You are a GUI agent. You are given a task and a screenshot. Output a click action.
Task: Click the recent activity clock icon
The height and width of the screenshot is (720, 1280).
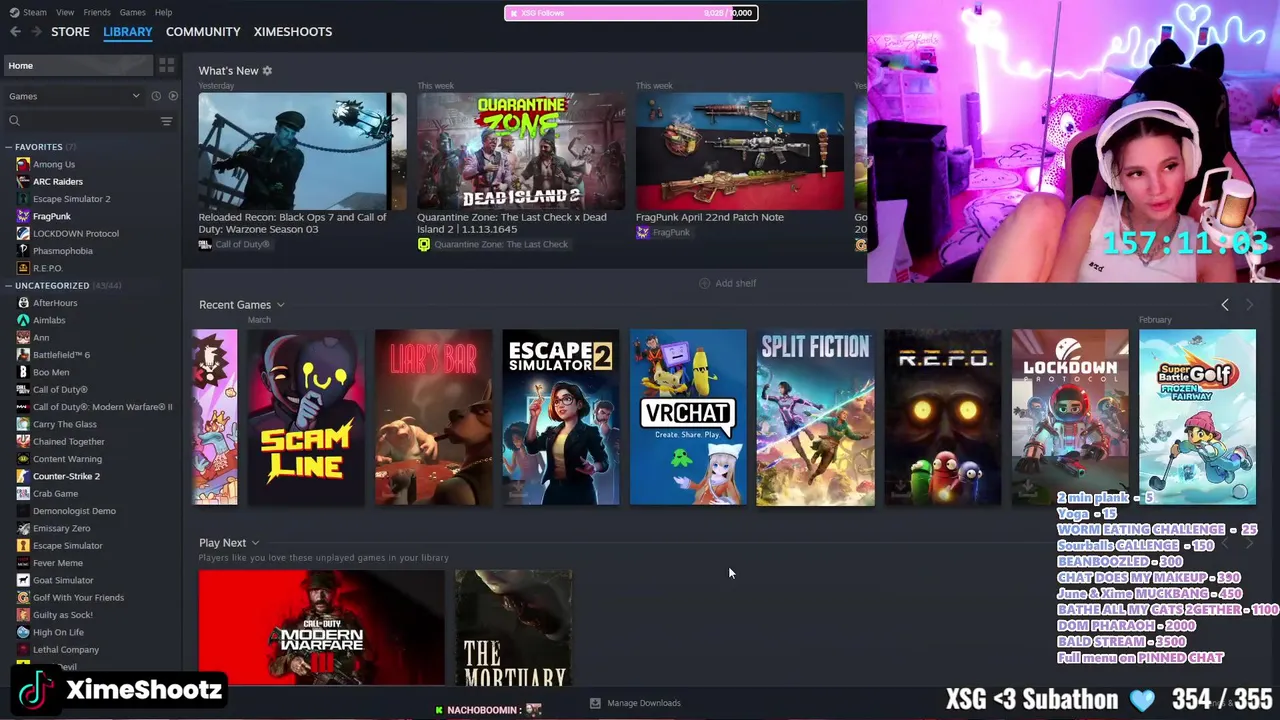click(156, 96)
